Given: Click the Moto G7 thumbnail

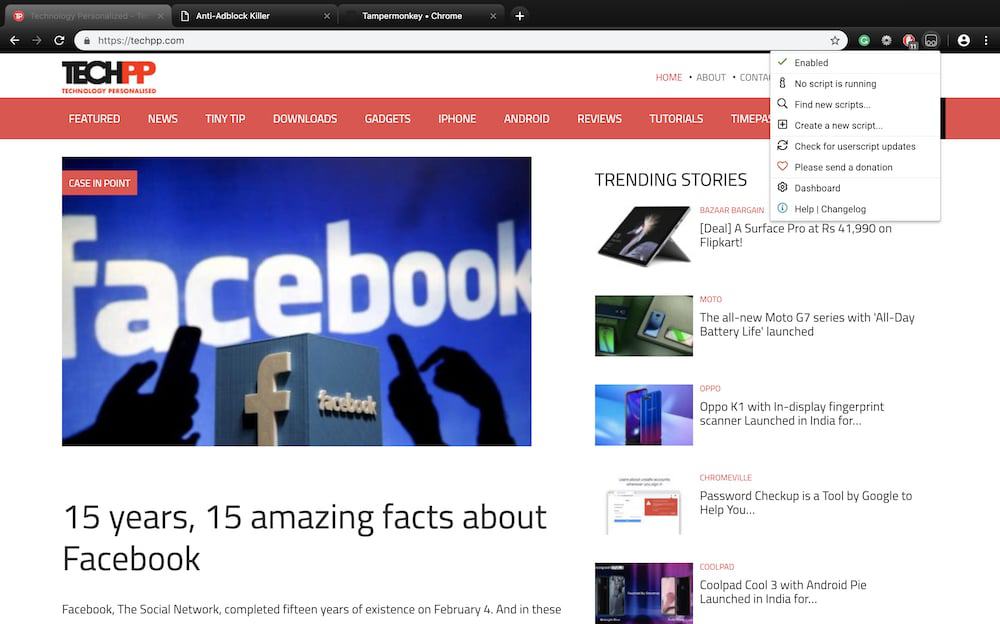Looking at the screenshot, I should [x=643, y=325].
